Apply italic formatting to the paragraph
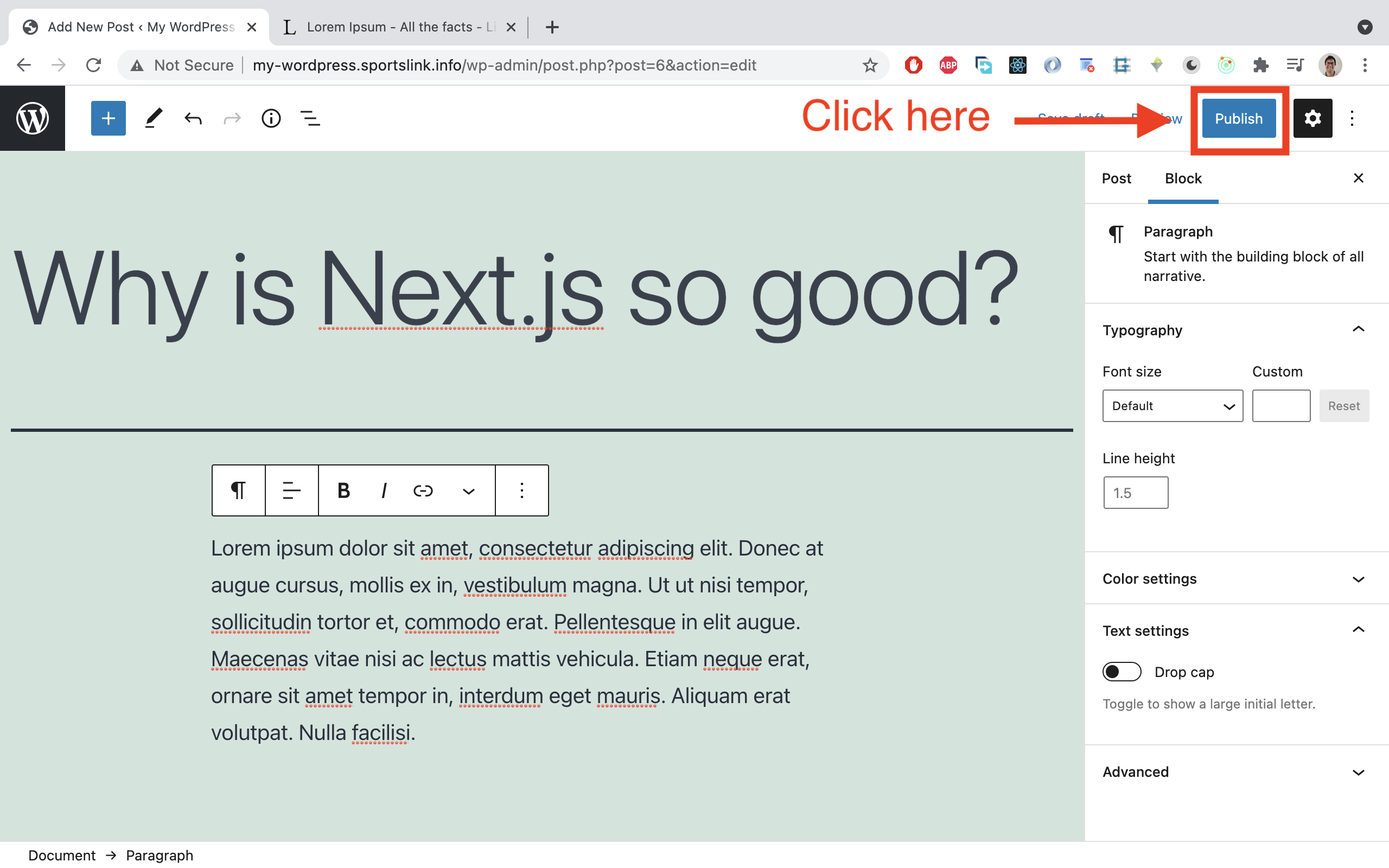Image resolution: width=1389 pixels, height=868 pixels. tap(383, 490)
